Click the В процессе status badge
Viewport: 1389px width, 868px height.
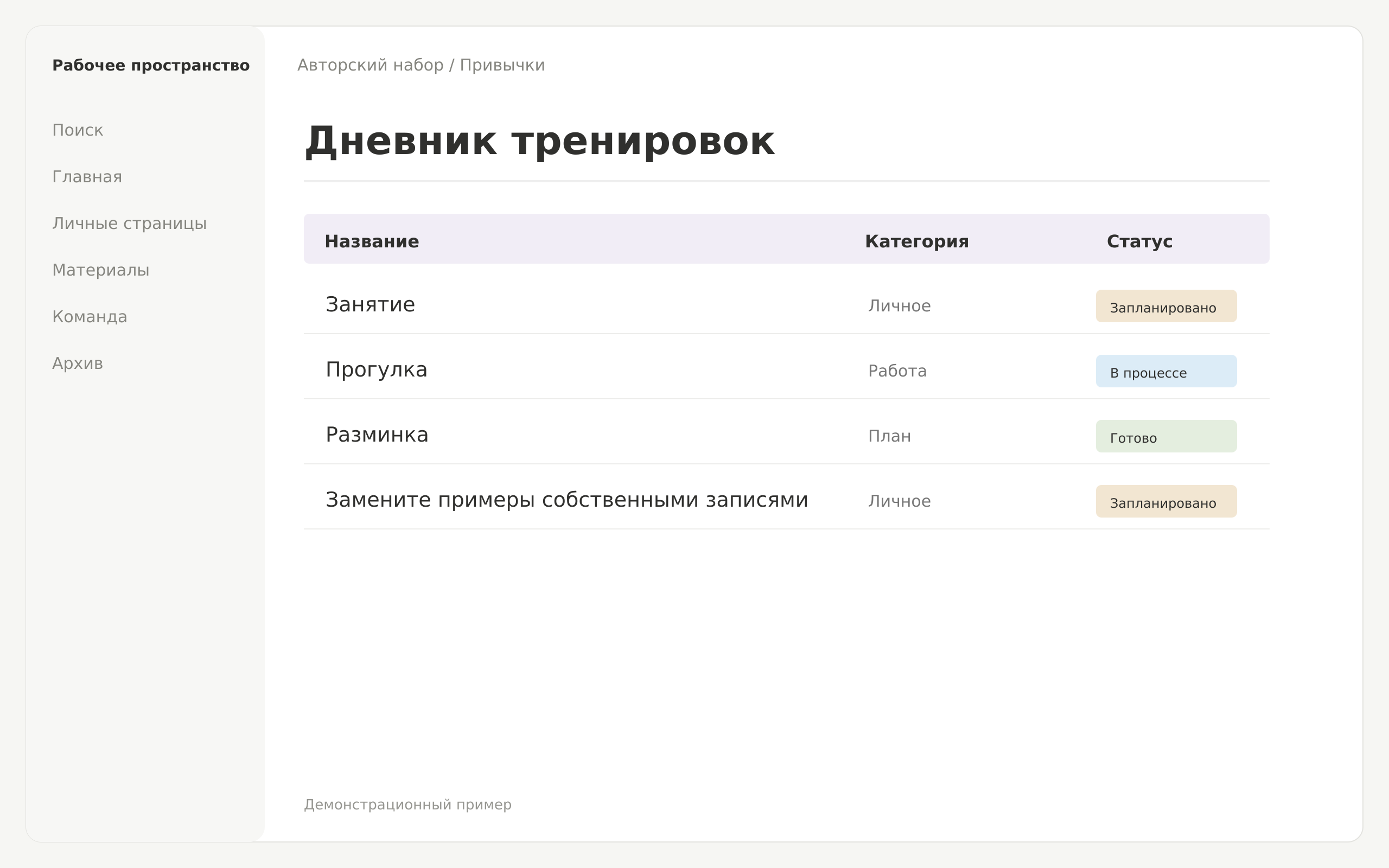pyautogui.click(x=1167, y=371)
